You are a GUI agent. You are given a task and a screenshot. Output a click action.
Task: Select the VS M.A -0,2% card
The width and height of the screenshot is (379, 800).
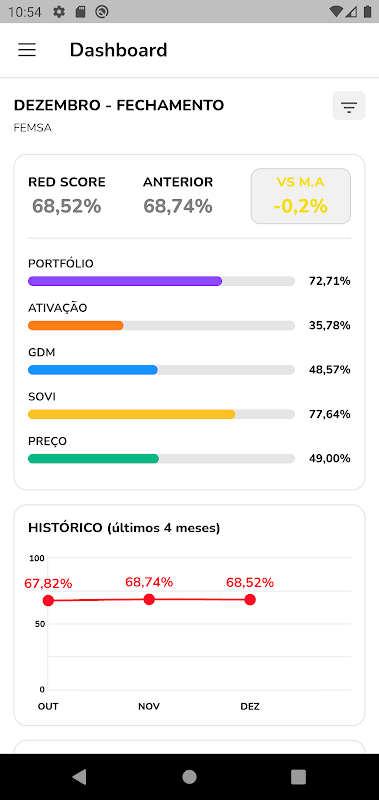(x=300, y=196)
